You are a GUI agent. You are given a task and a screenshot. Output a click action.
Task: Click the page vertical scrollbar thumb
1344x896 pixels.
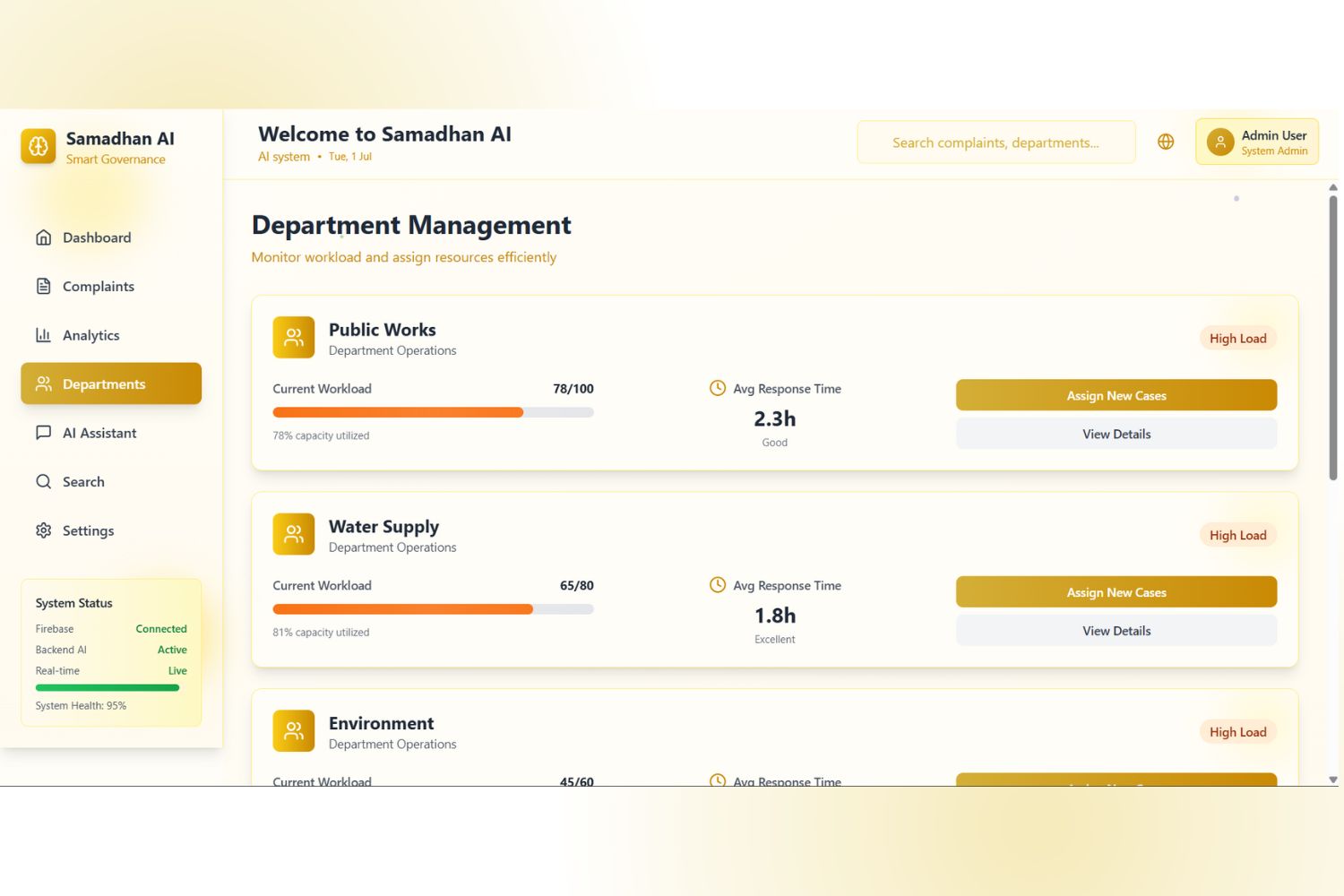click(x=1333, y=338)
